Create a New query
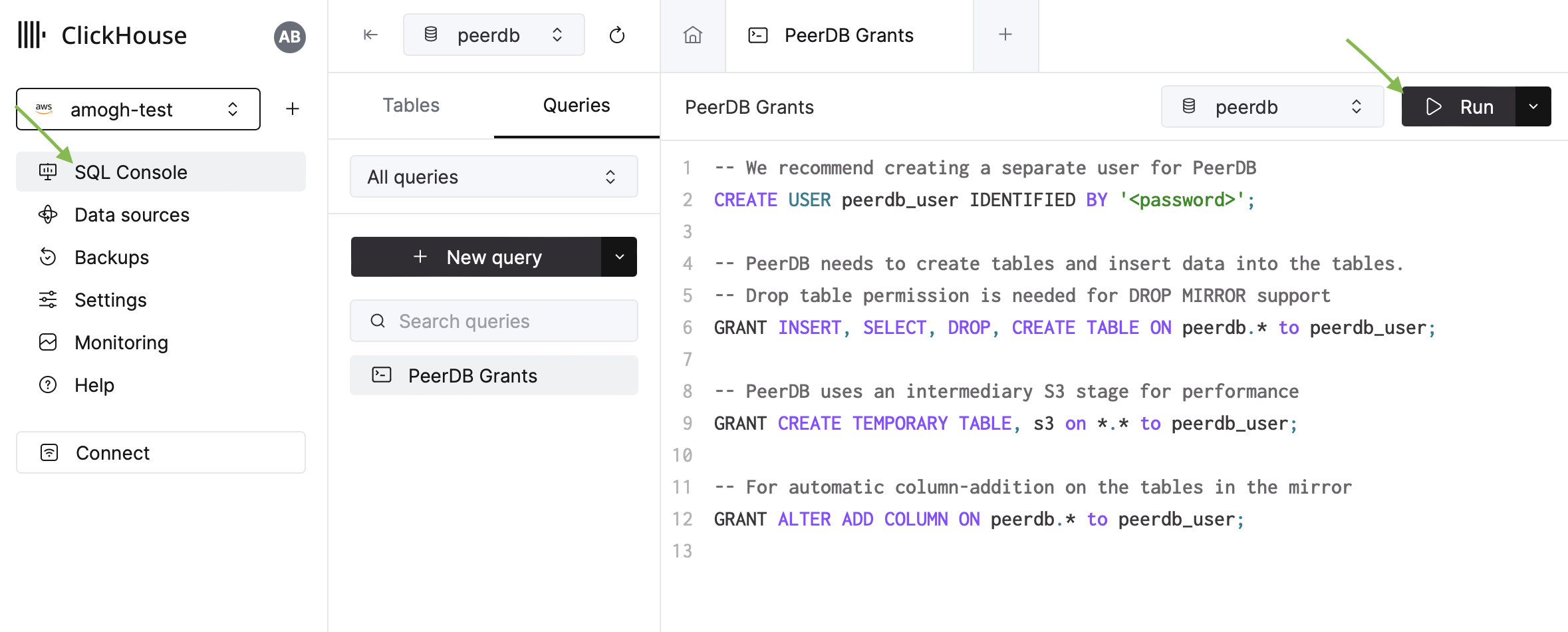 (x=476, y=257)
